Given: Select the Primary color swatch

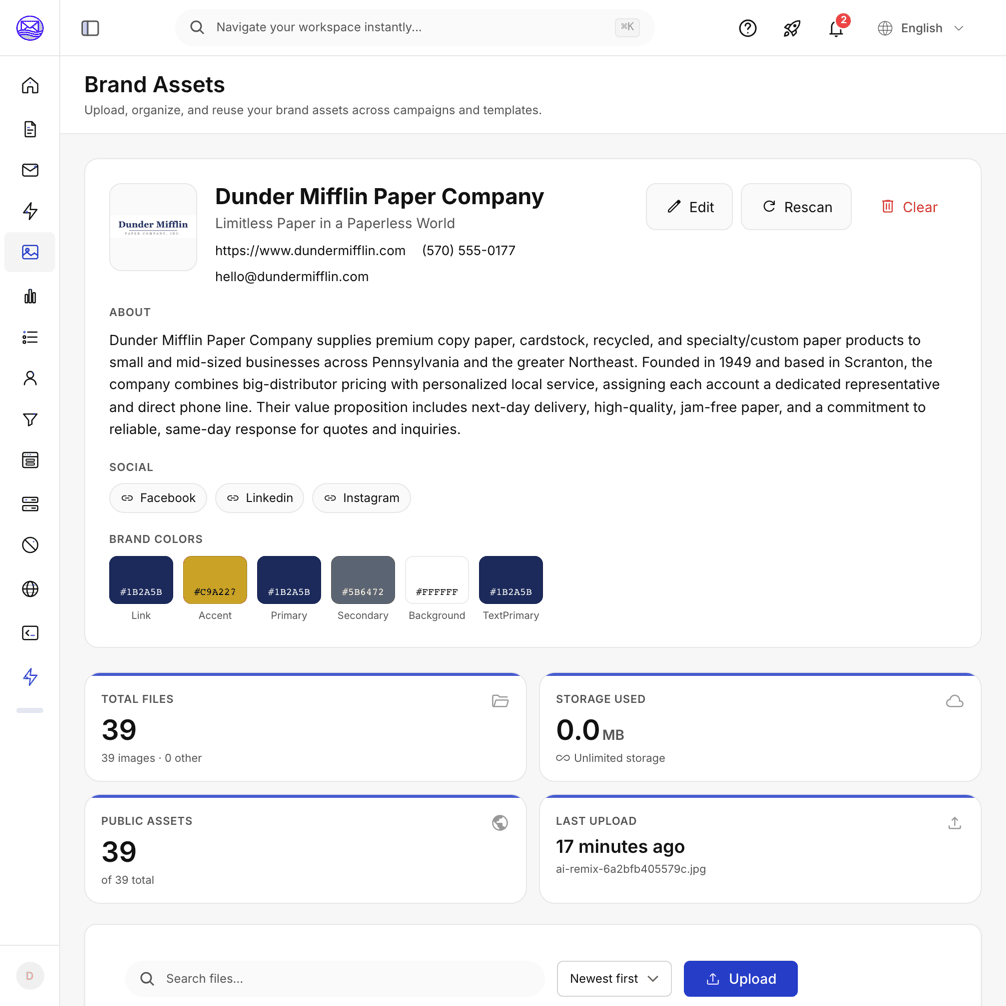Looking at the screenshot, I should click(289, 580).
